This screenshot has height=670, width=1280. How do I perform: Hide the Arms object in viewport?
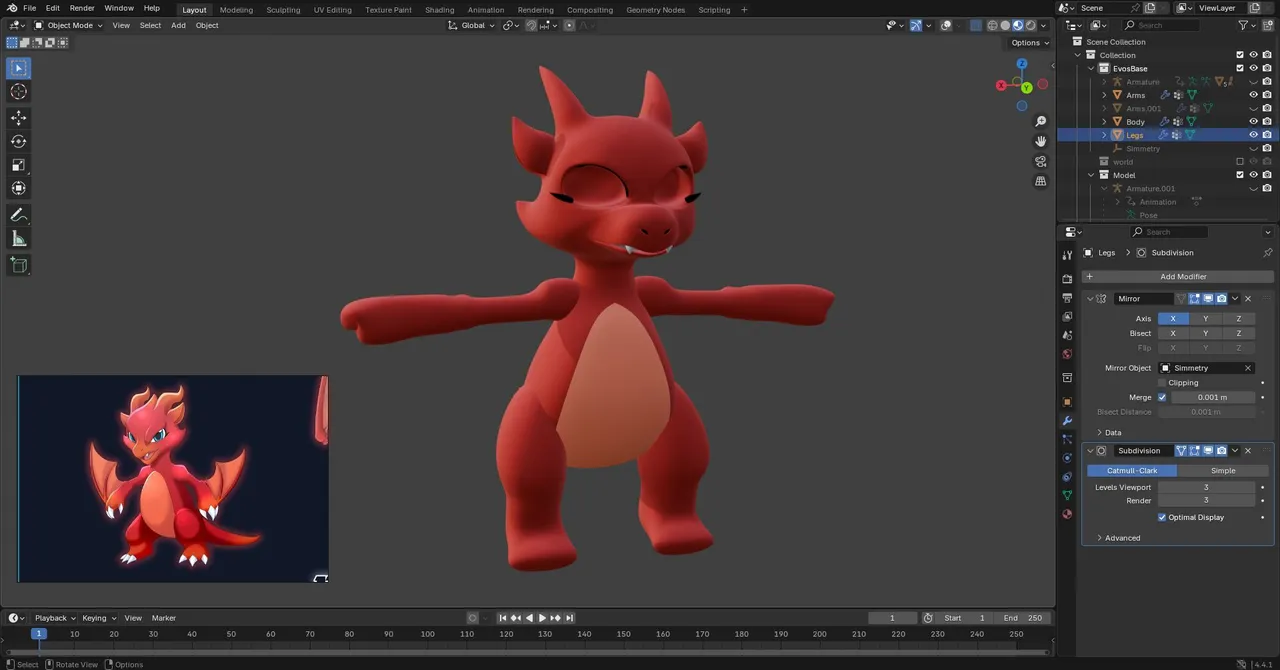coord(1253,95)
